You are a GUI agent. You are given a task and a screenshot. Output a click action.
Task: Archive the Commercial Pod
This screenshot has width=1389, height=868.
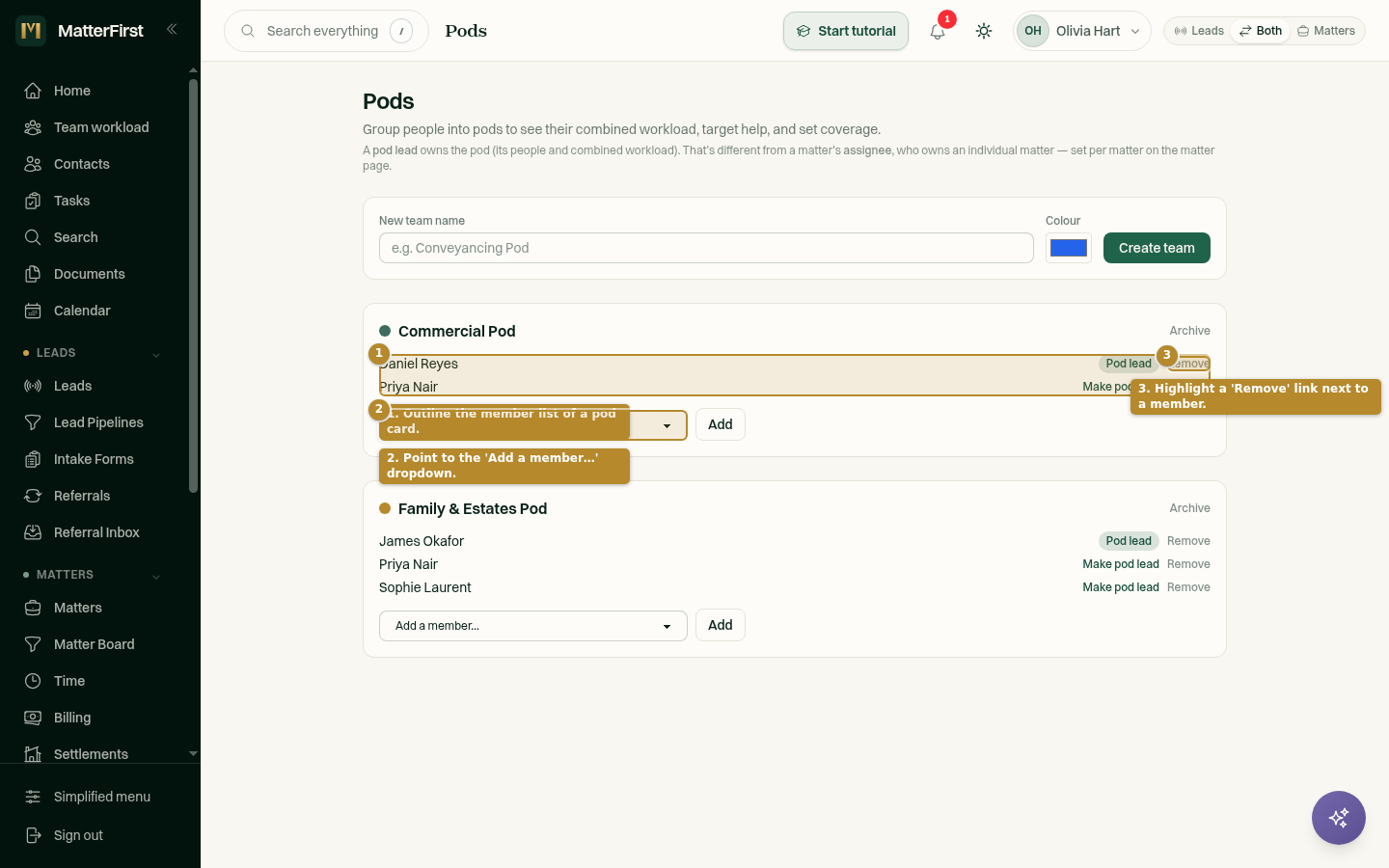1189,331
